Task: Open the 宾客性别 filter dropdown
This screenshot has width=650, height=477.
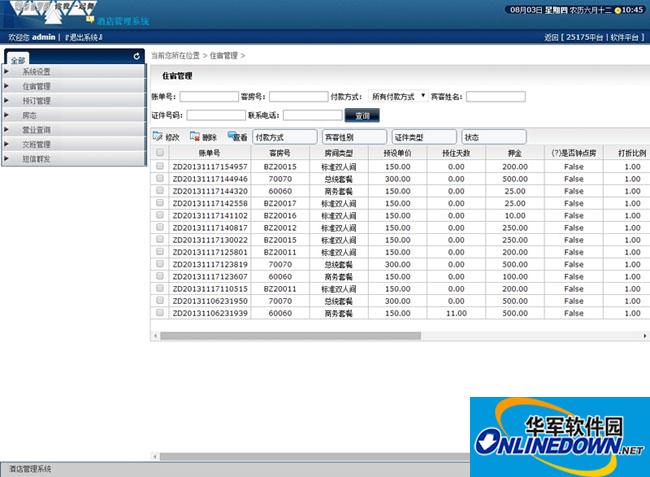Action: click(x=354, y=137)
